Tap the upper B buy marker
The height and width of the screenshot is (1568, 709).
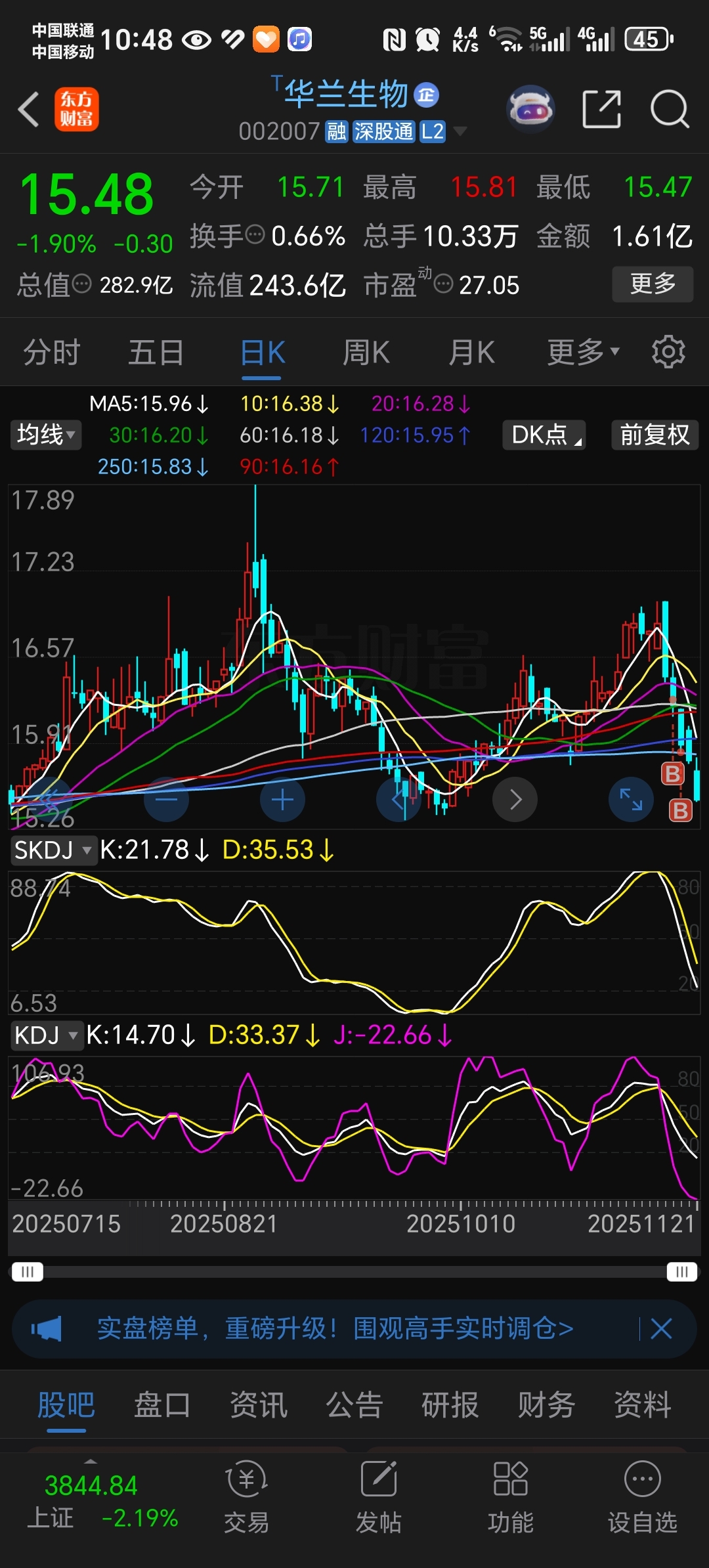click(672, 774)
